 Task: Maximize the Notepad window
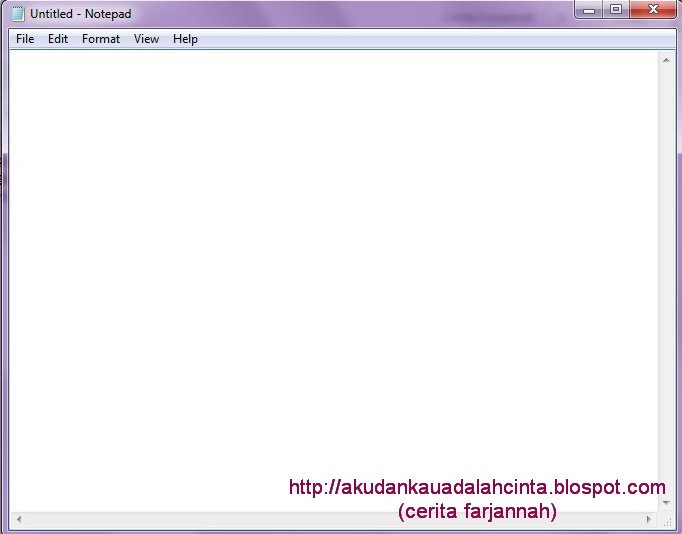[615, 9]
